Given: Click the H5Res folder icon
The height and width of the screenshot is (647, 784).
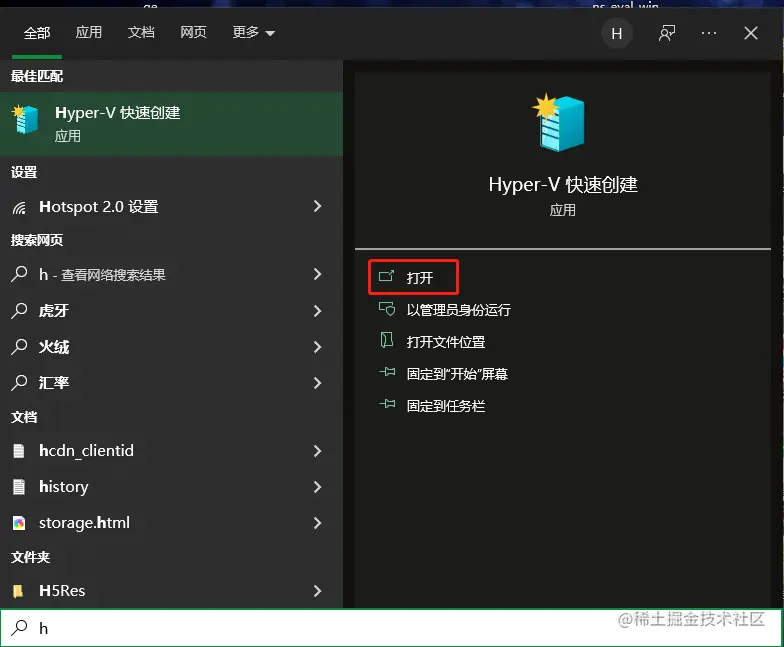Looking at the screenshot, I should pos(18,592).
